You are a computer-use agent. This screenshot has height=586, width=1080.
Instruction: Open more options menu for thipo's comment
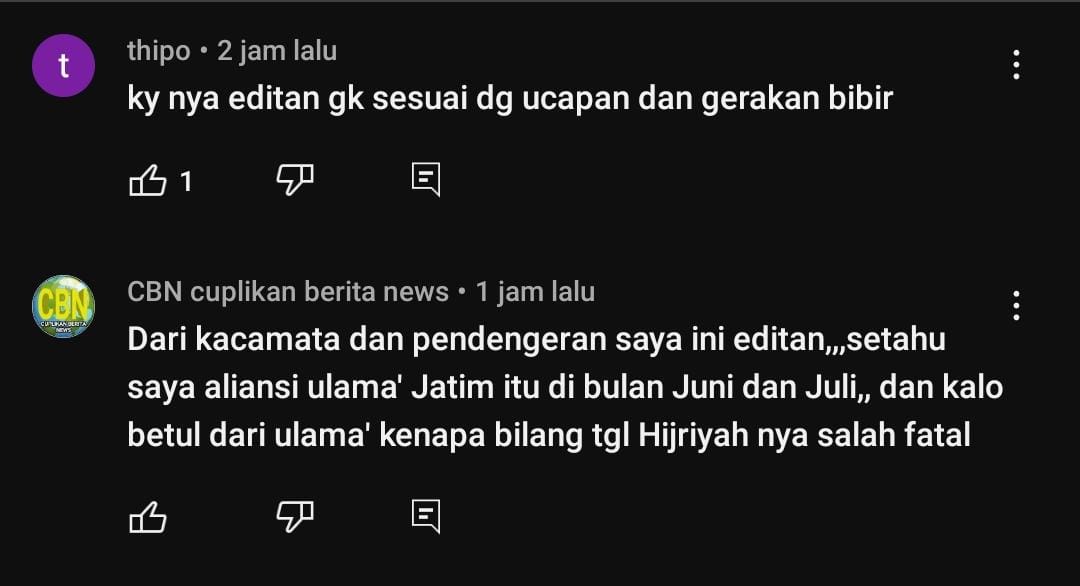point(1016,65)
